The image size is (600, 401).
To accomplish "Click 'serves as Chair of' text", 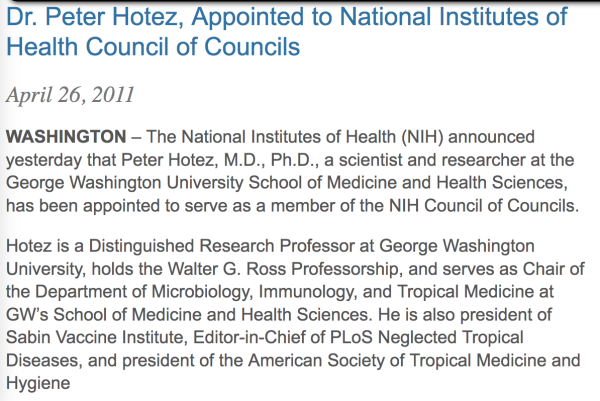I will point(496,269).
